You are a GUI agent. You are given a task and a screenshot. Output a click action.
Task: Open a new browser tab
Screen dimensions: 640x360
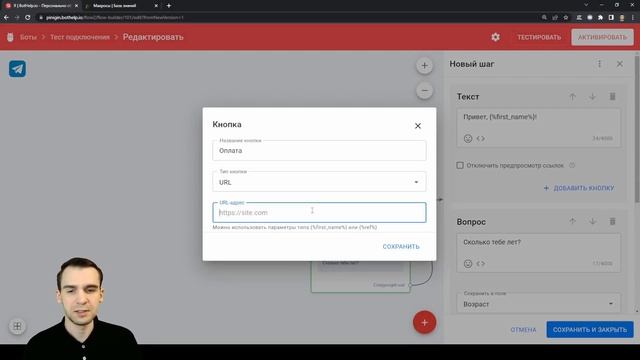pos(169,6)
